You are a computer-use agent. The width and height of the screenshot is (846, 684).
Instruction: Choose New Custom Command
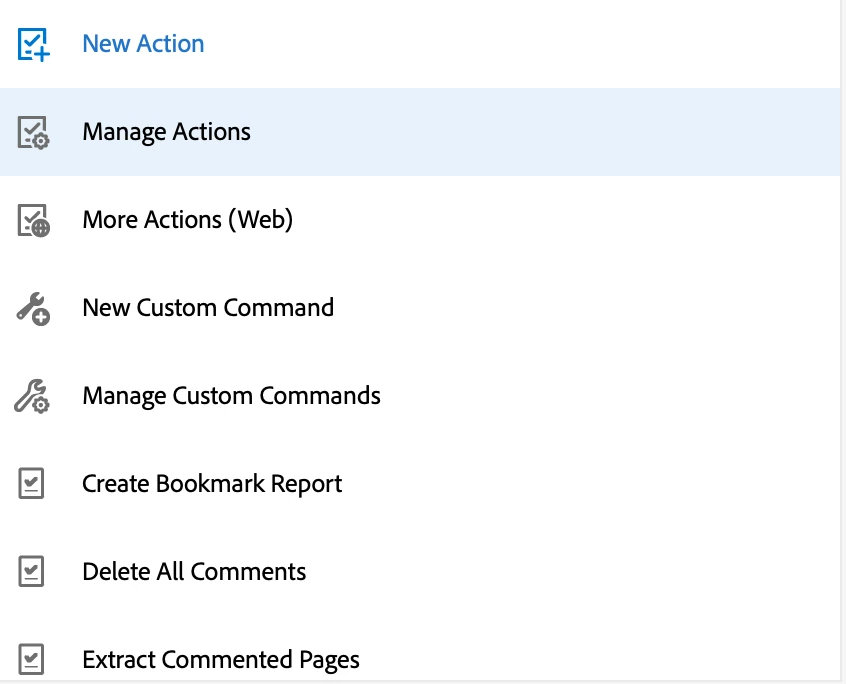(208, 308)
